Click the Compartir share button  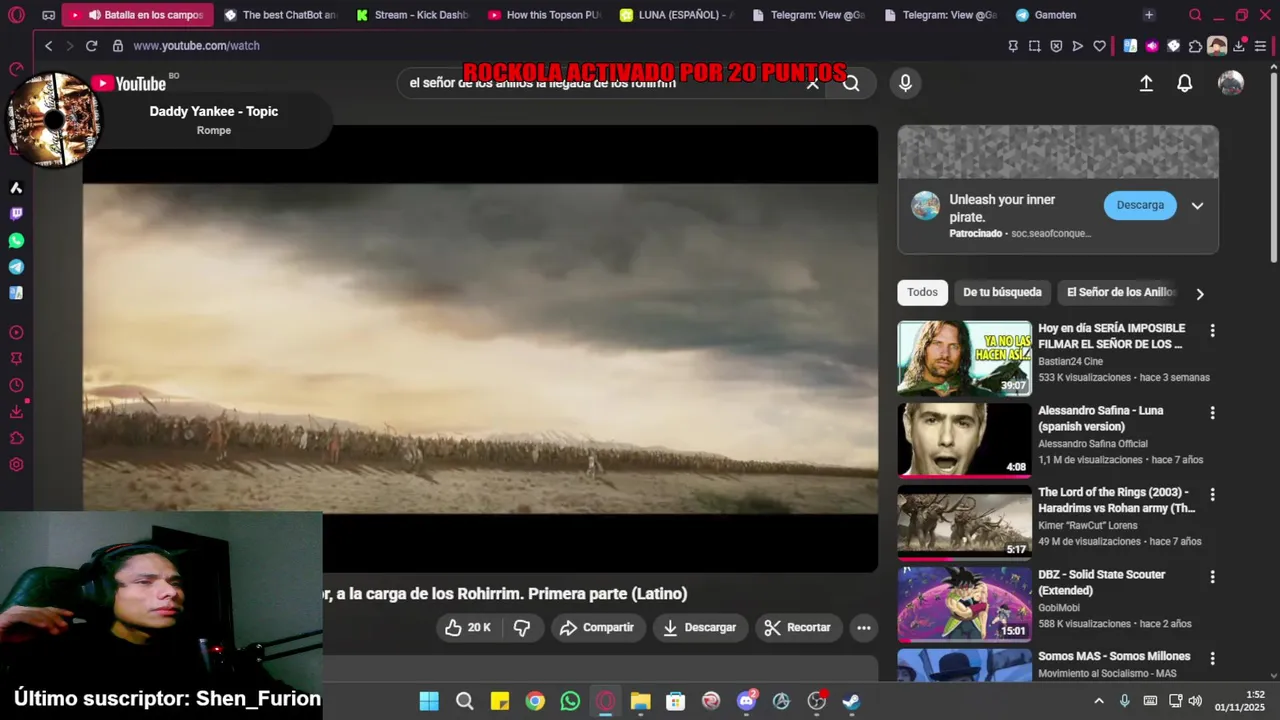click(597, 628)
